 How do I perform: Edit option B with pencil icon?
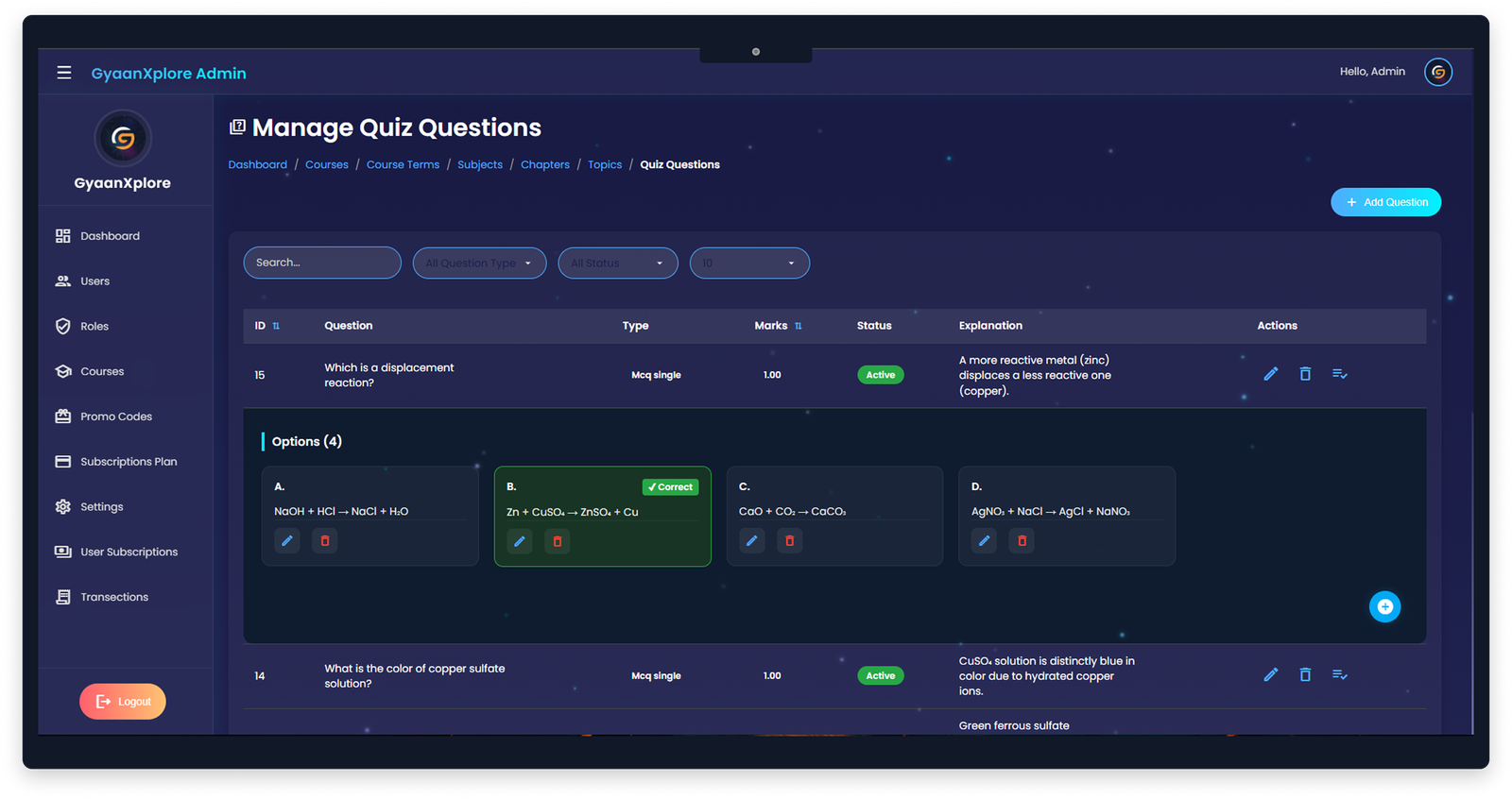click(519, 541)
